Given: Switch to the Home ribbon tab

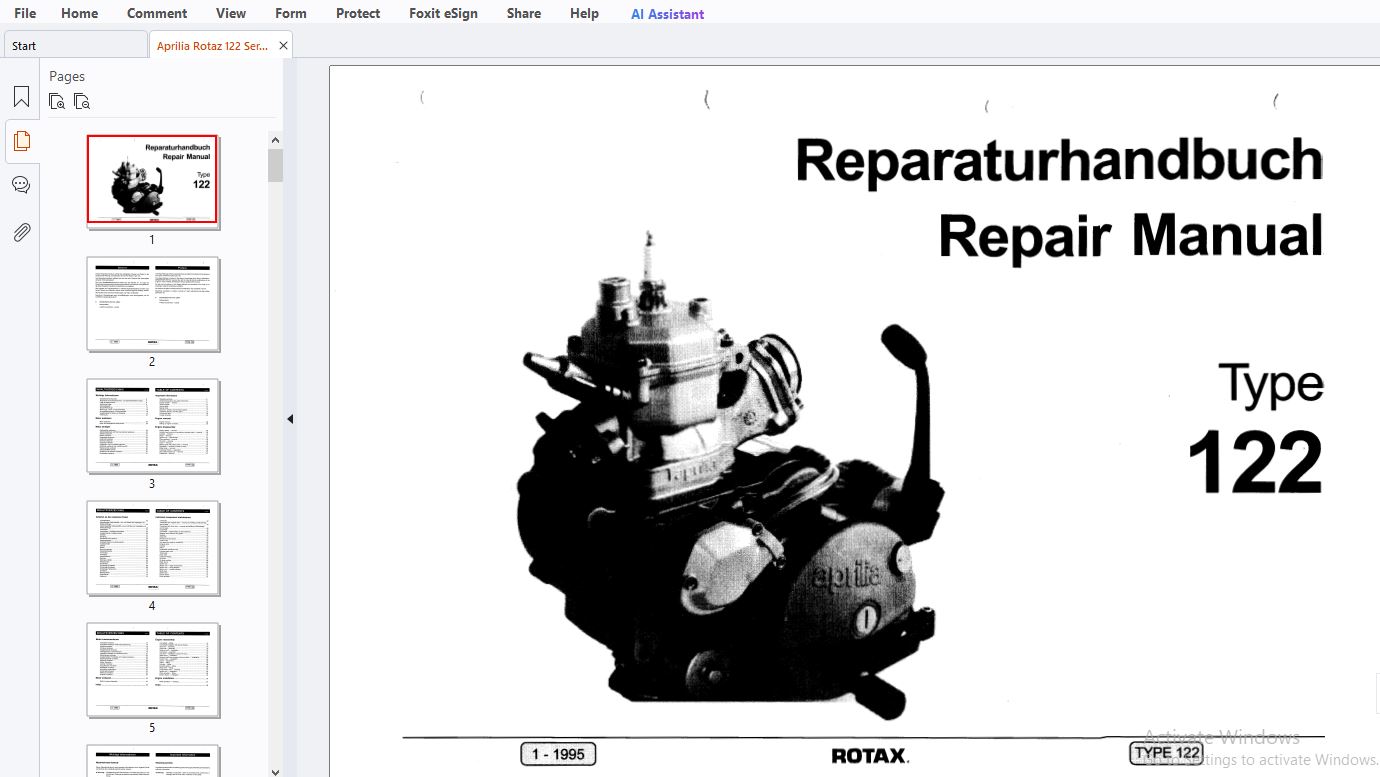Looking at the screenshot, I should (80, 13).
